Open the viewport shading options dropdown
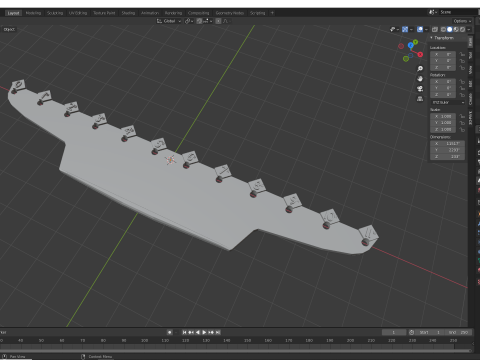480x360 pixels. tap(469, 29)
